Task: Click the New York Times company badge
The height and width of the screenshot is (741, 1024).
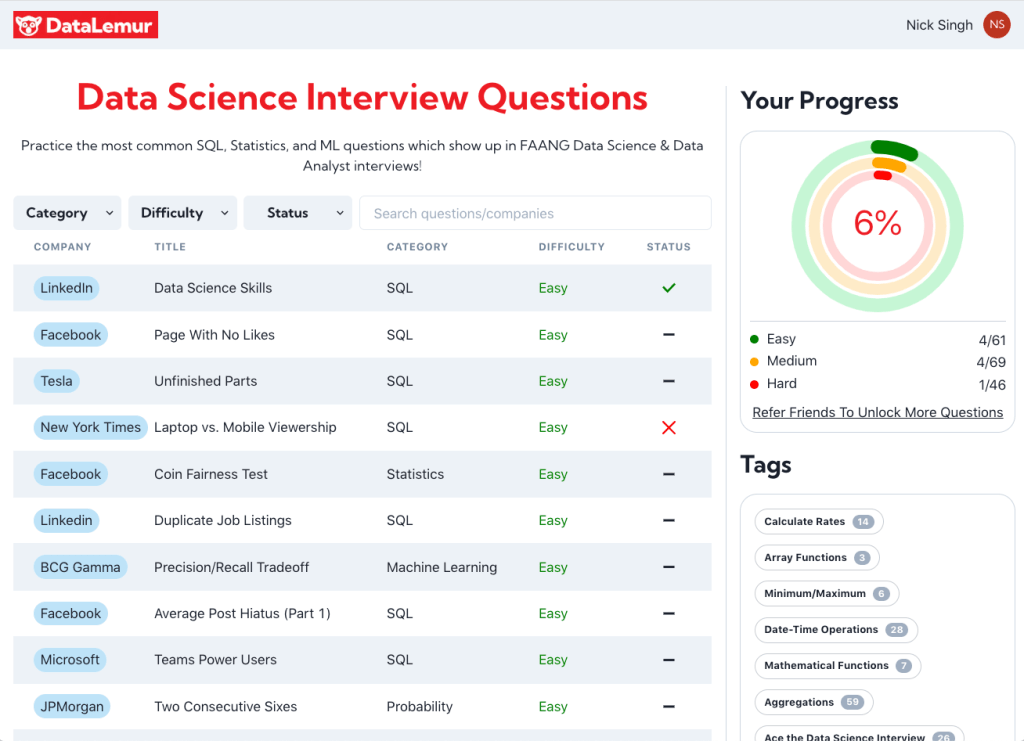Action: coord(91,428)
